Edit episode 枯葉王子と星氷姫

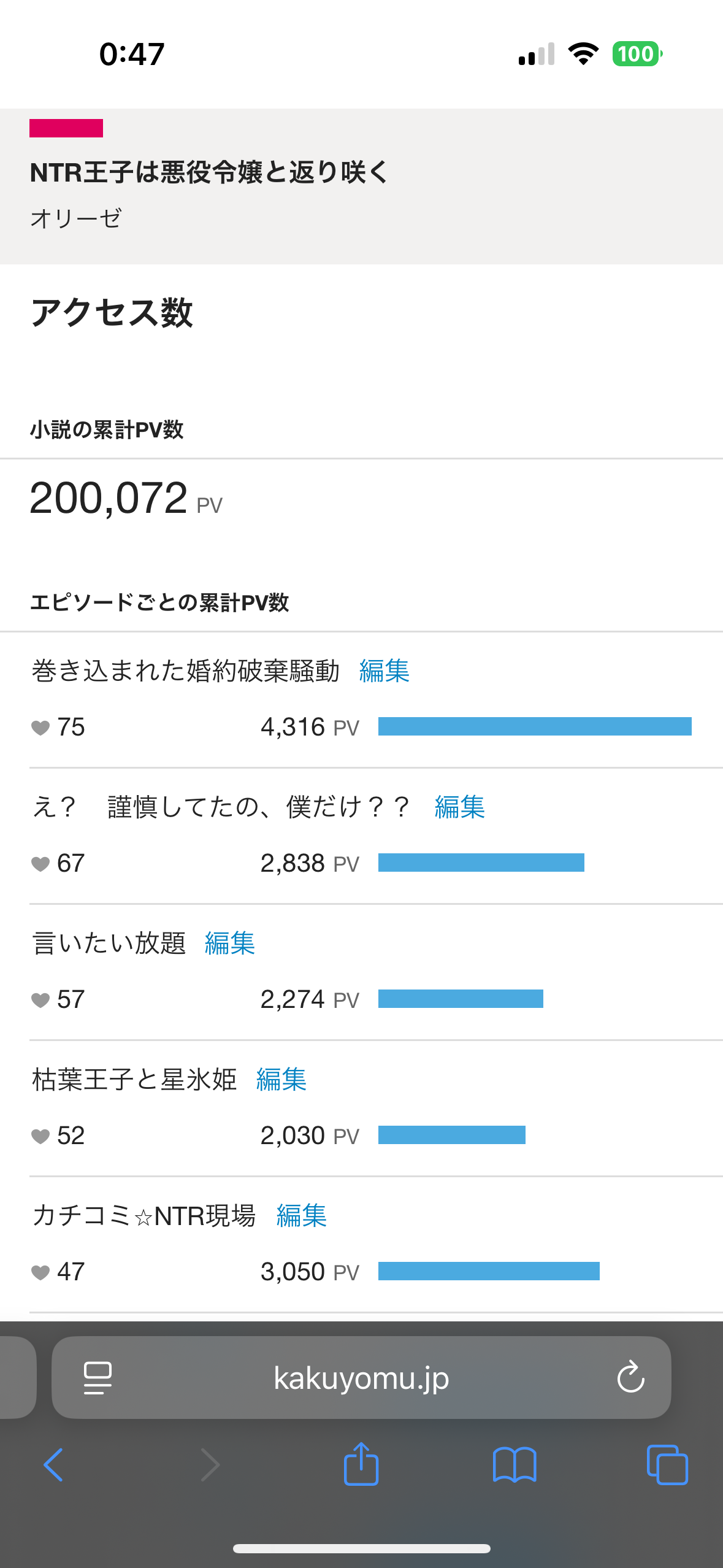pyautogui.click(x=281, y=1079)
